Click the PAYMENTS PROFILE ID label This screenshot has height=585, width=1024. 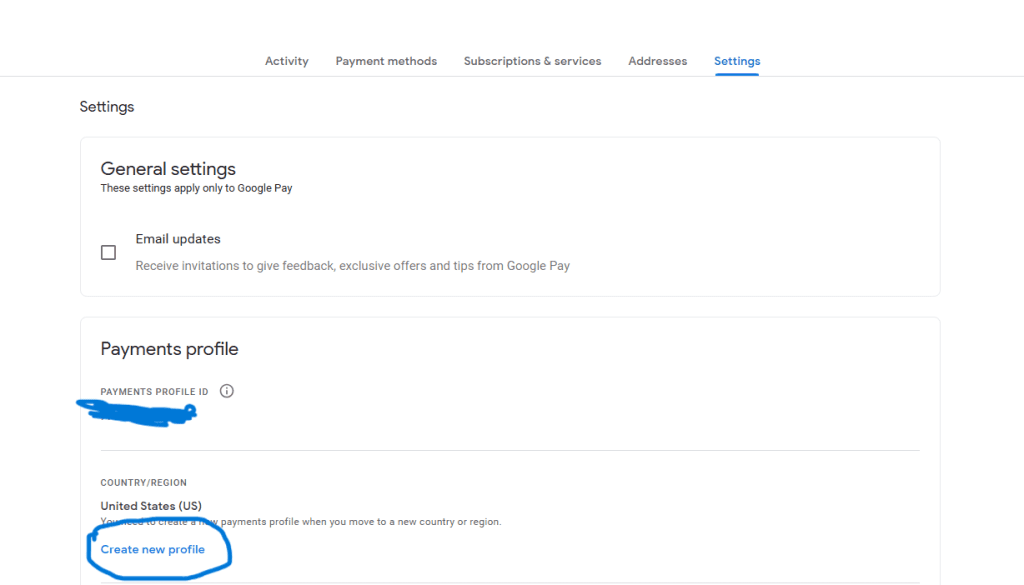pyautogui.click(x=154, y=392)
